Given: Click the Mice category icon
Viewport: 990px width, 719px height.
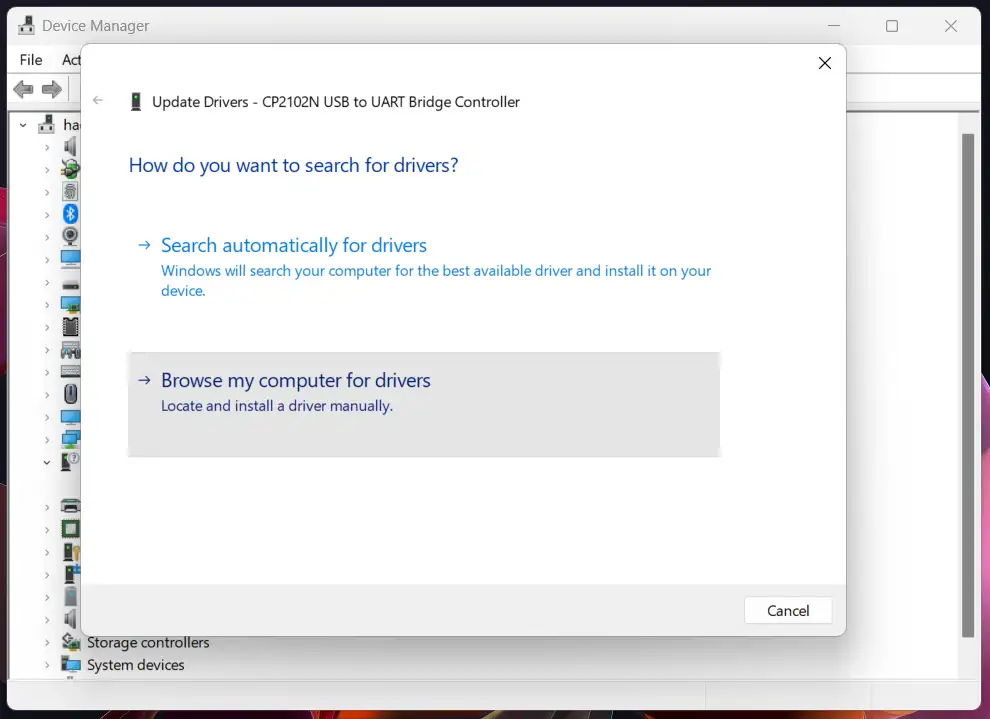Looking at the screenshot, I should 70,394.
